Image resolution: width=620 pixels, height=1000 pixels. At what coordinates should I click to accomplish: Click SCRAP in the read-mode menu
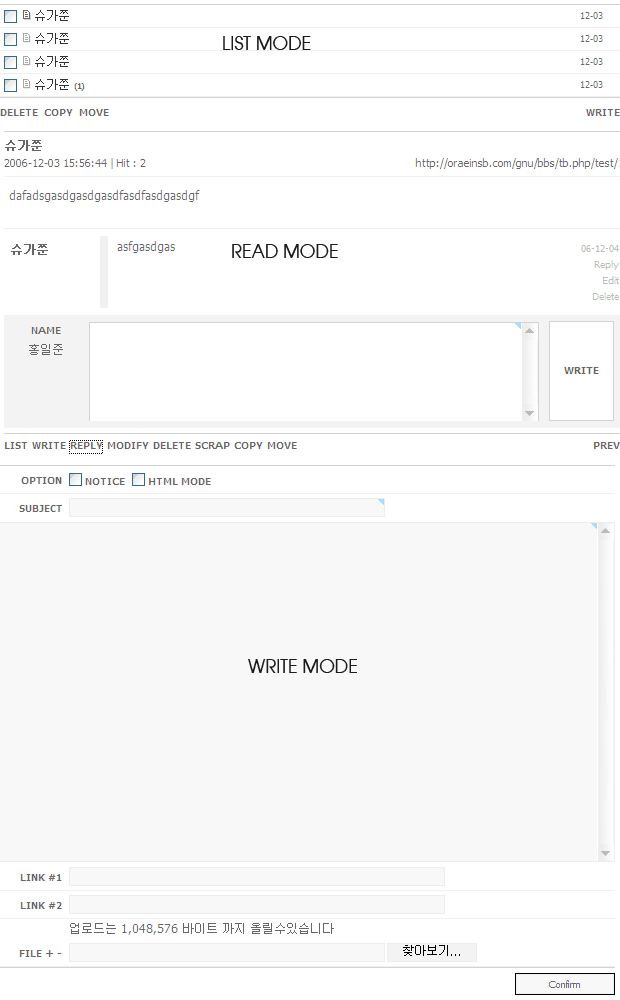click(212, 446)
